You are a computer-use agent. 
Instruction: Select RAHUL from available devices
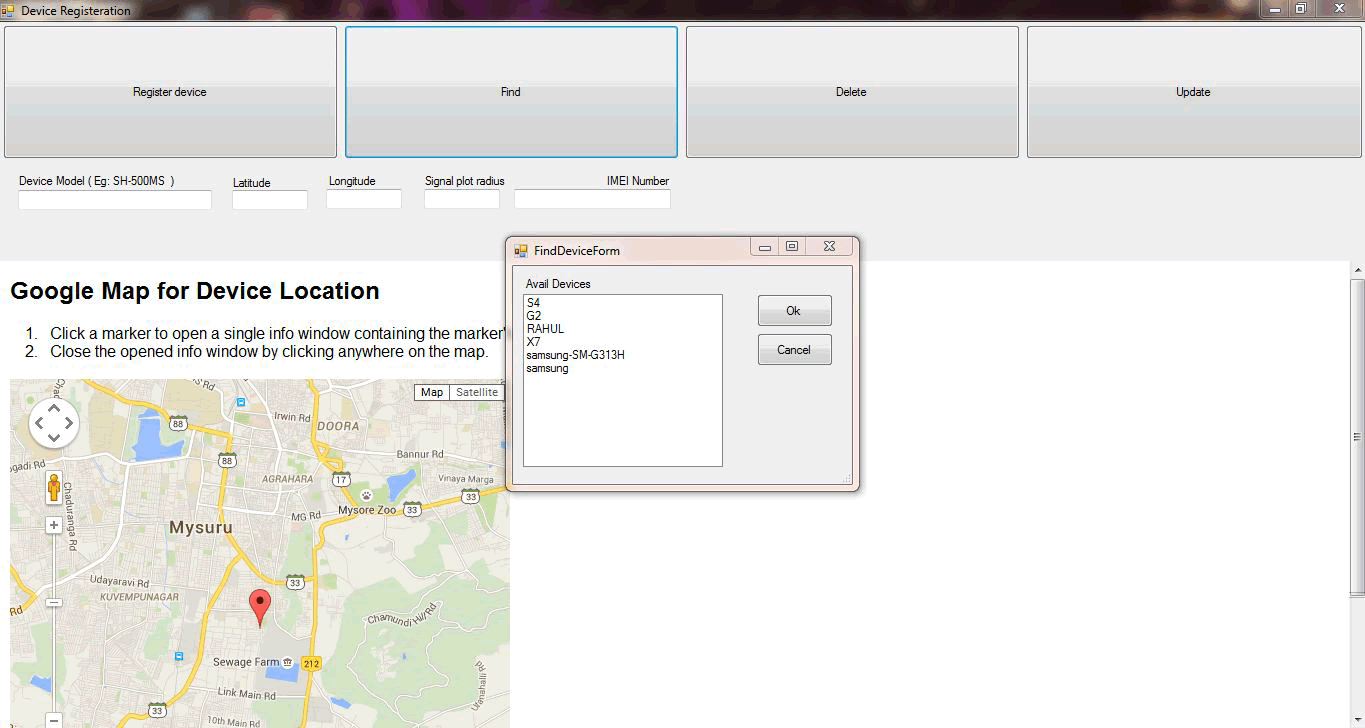coord(545,329)
